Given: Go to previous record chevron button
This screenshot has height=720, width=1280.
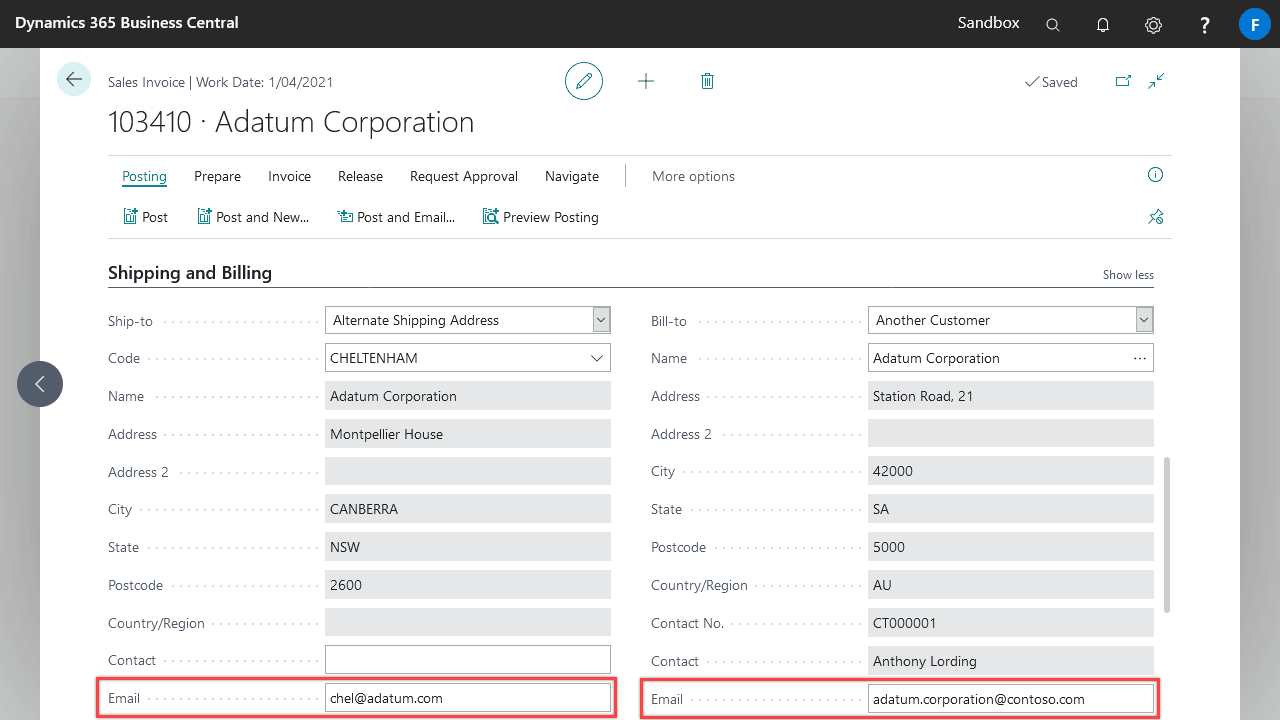Looking at the screenshot, I should tap(40, 384).
